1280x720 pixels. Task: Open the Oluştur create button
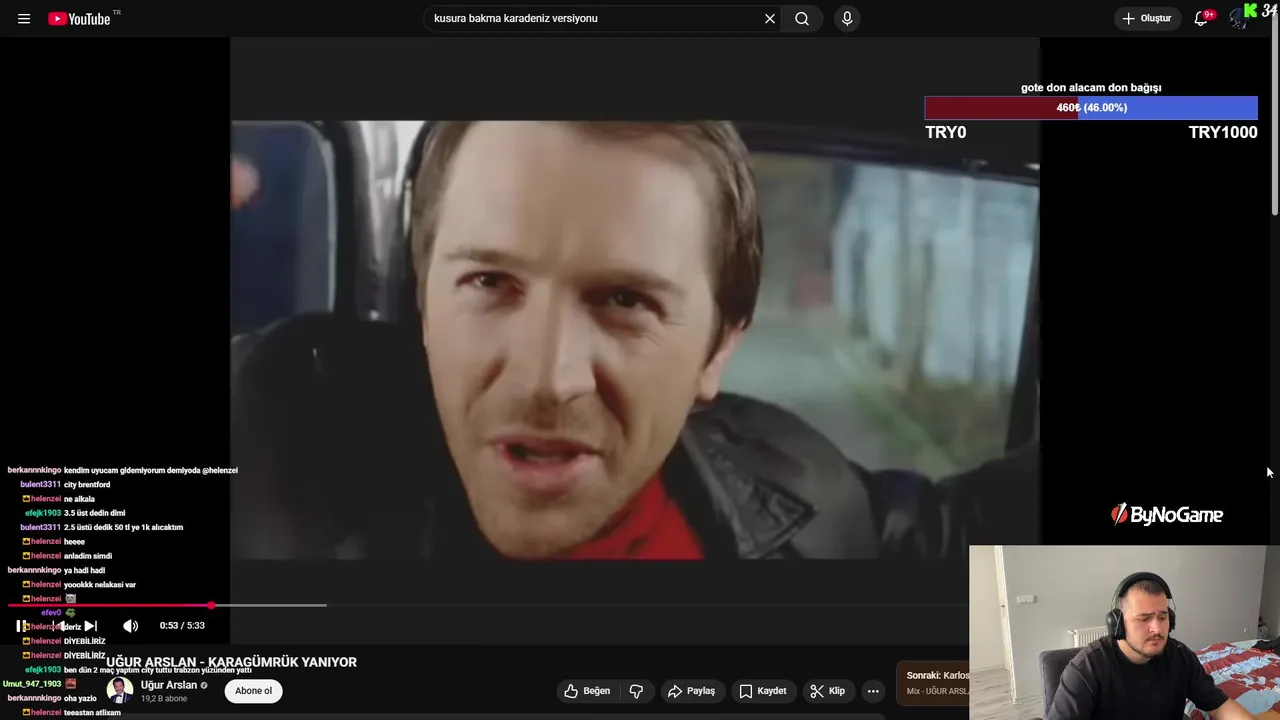(x=1148, y=18)
